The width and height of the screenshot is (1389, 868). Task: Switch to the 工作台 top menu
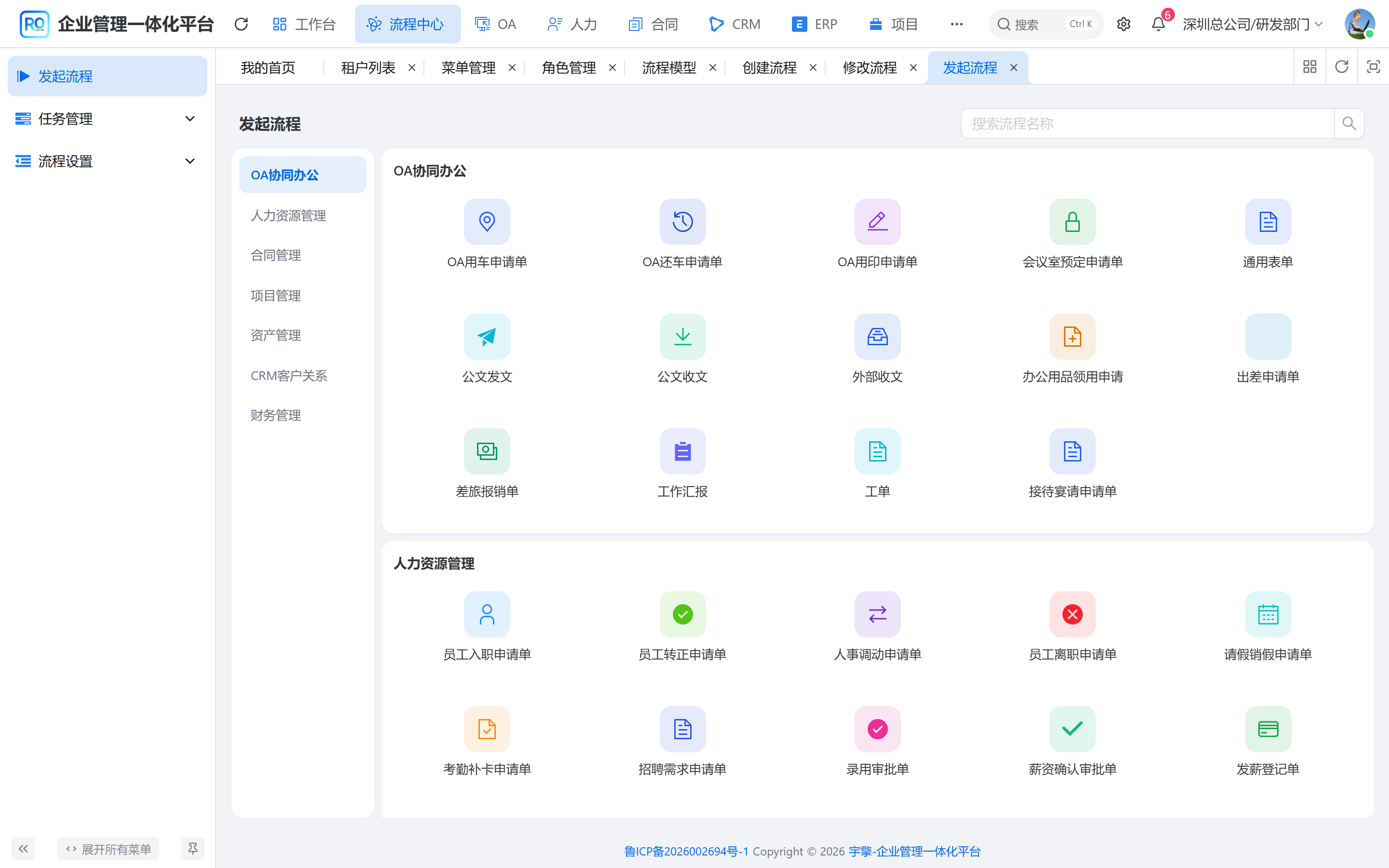point(304,24)
